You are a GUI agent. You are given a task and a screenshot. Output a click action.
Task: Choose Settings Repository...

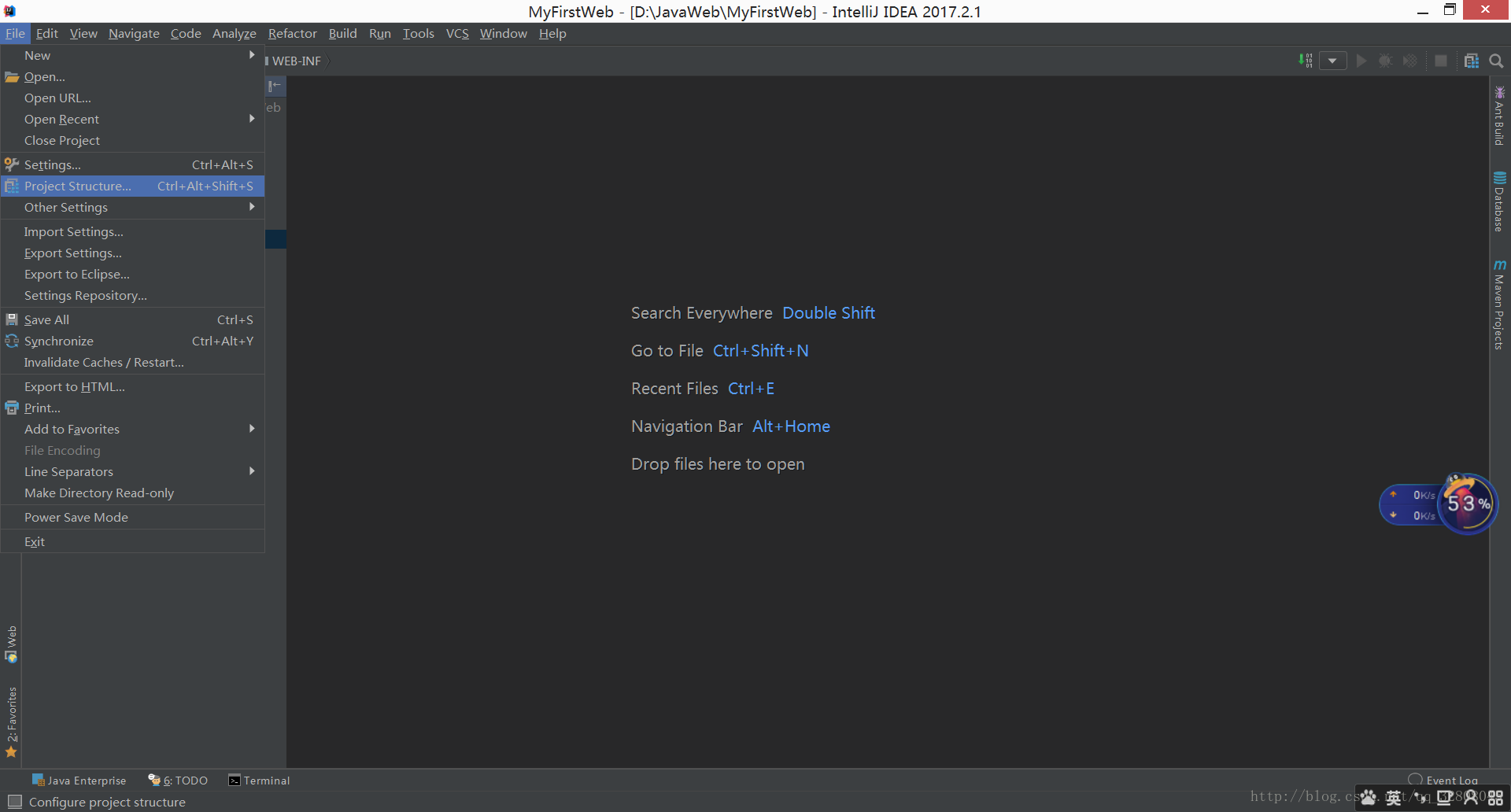click(x=132, y=295)
